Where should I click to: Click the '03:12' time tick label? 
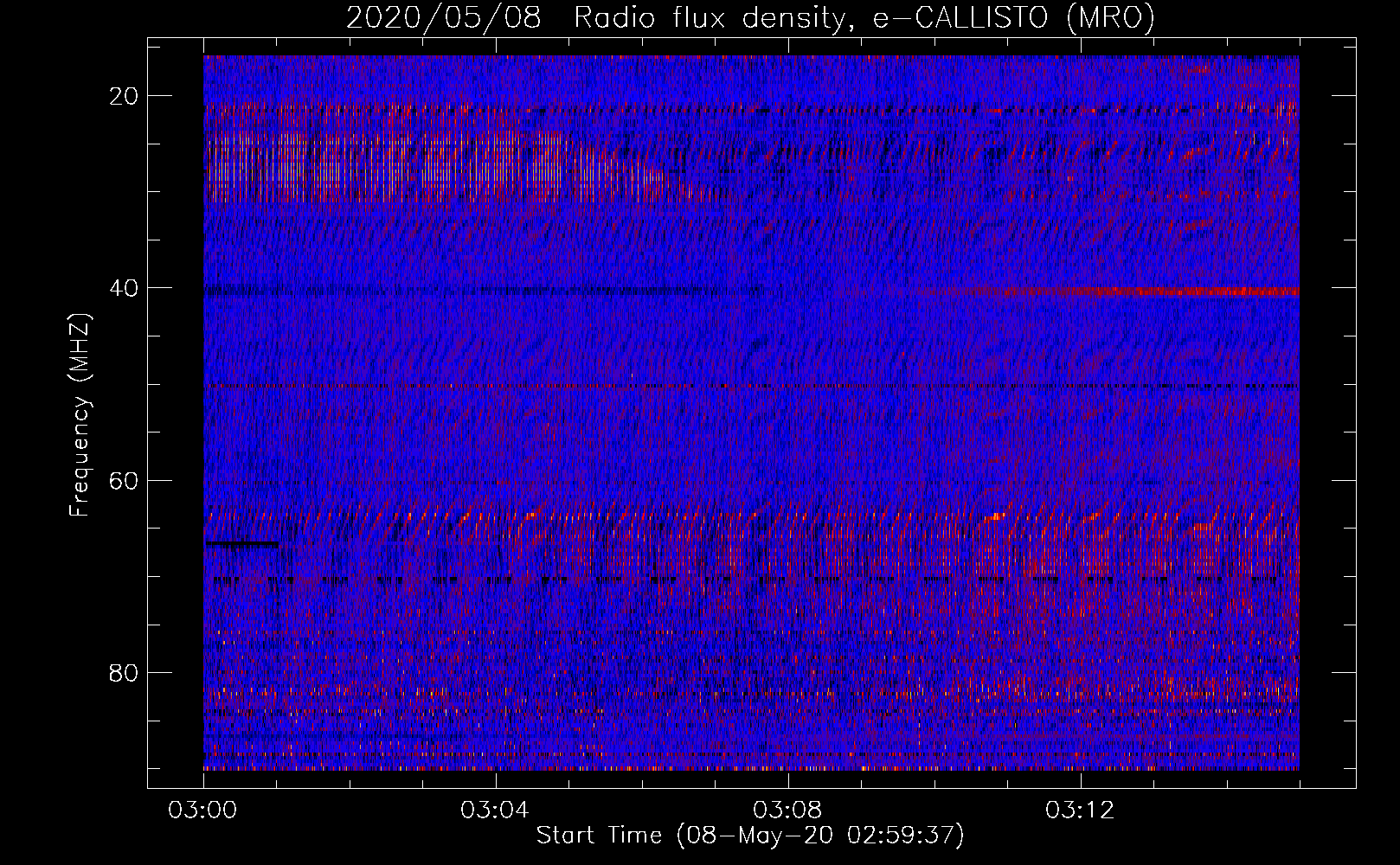[x=1080, y=811]
